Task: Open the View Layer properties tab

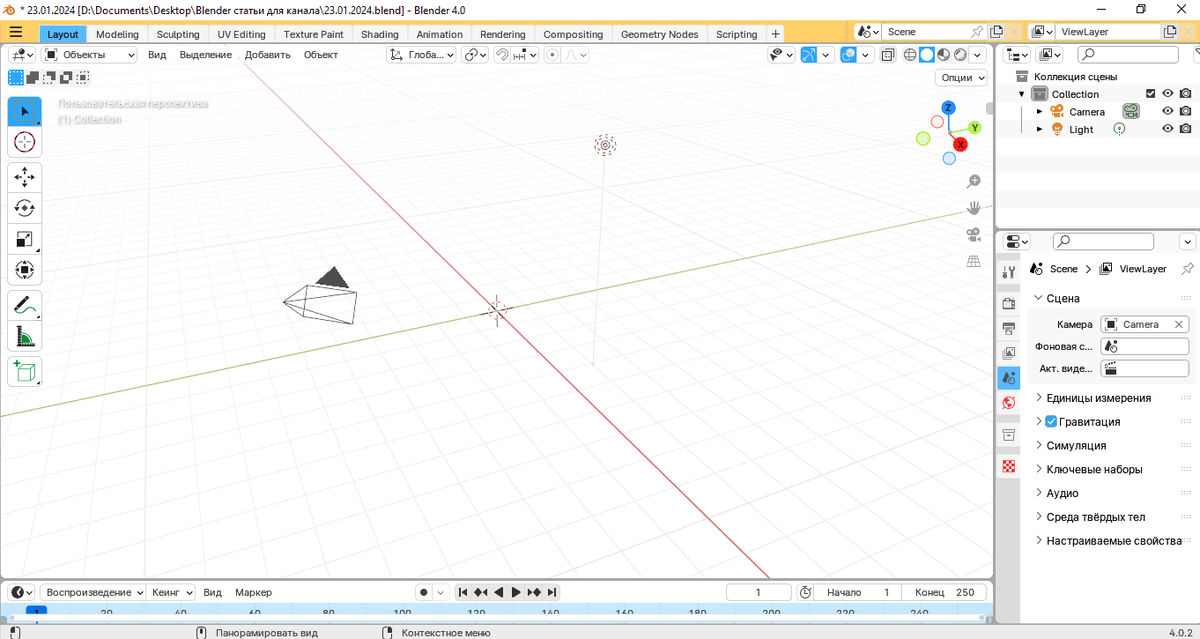Action: coord(1009,352)
